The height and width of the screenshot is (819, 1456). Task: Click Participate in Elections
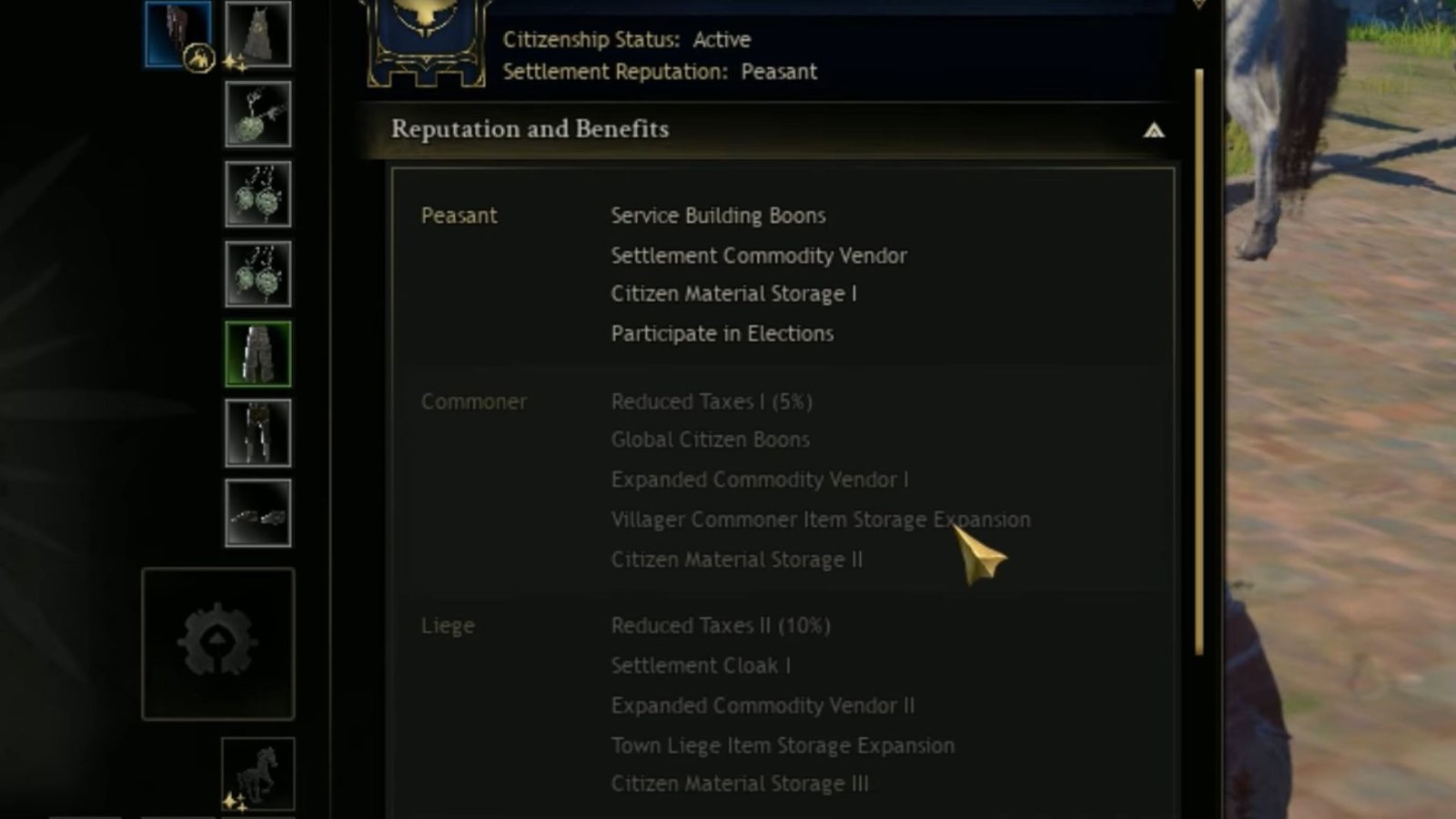721,333
